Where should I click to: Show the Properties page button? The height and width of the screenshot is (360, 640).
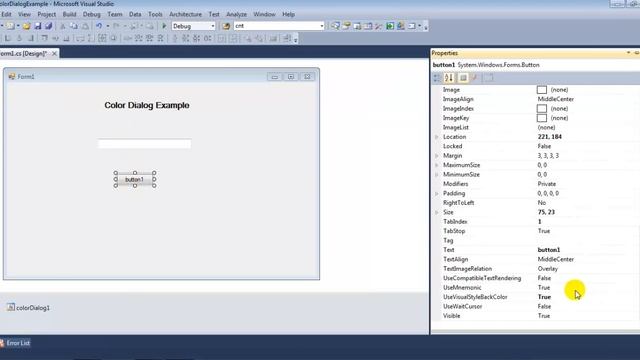(463, 78)
